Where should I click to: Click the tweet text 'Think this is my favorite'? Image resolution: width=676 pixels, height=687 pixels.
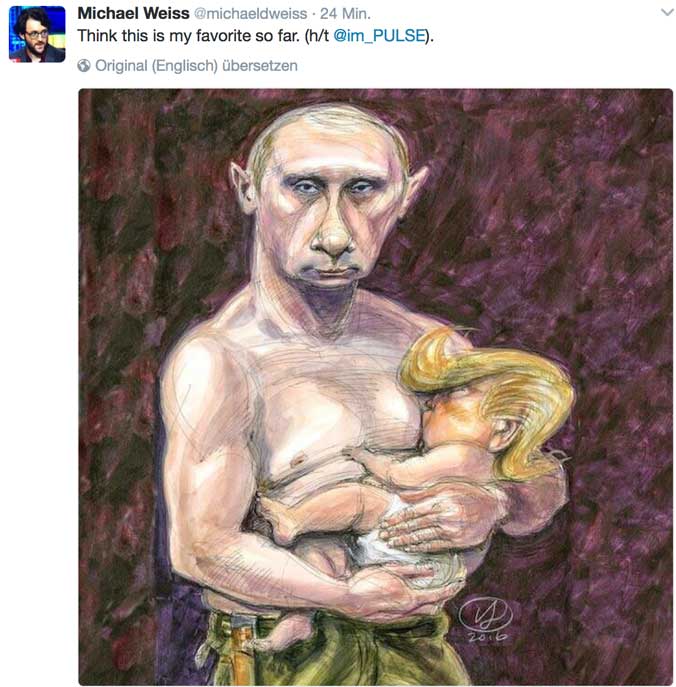(164, 36)
